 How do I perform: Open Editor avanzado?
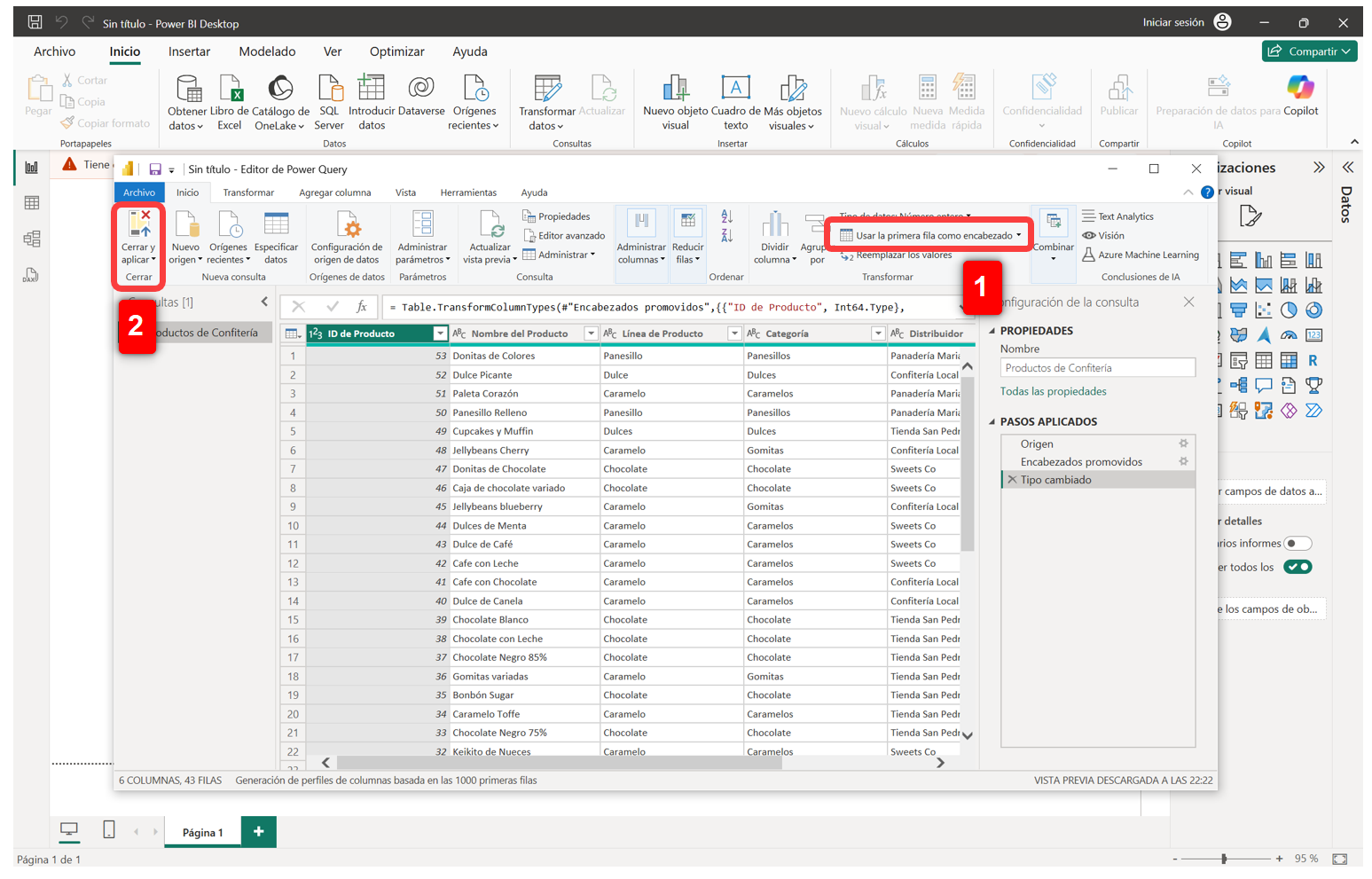click(564, 236)
